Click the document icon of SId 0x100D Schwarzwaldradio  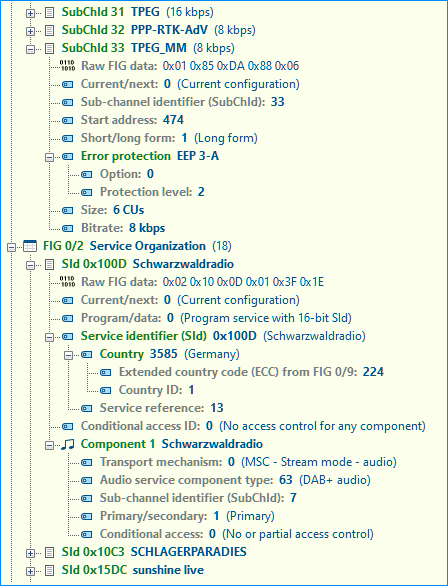pyautogui.click(x=49, y=264)
